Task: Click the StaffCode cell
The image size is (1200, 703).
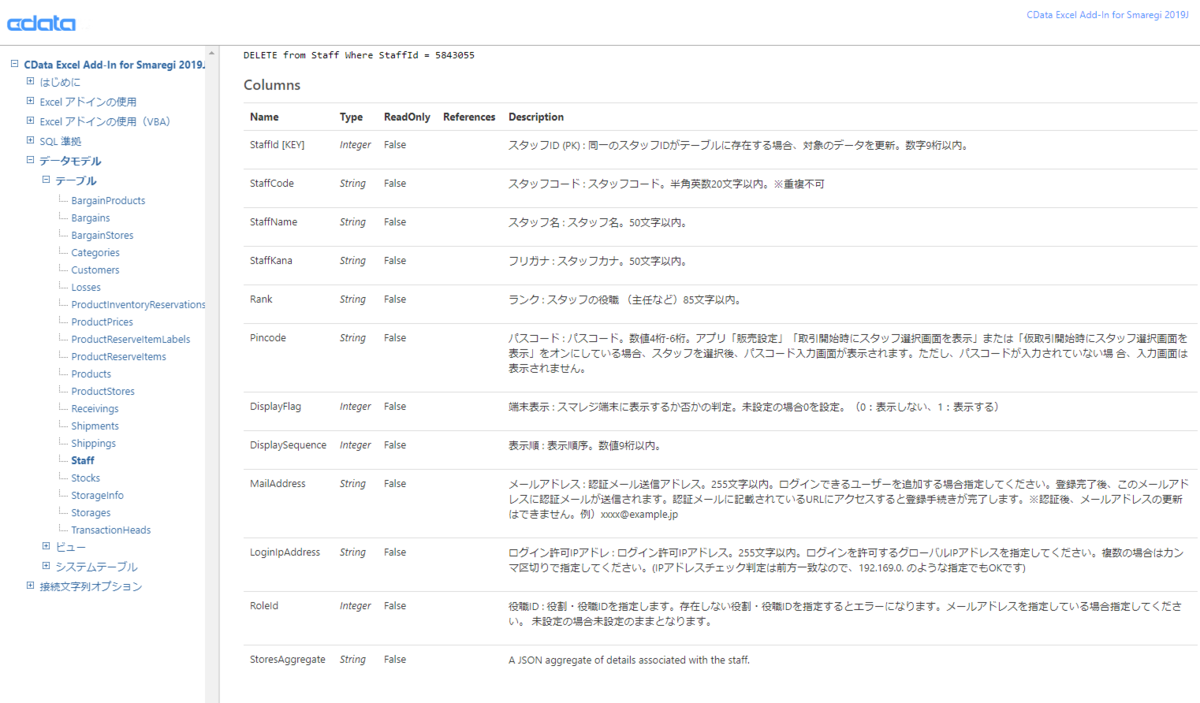Action: pos(272,184)
